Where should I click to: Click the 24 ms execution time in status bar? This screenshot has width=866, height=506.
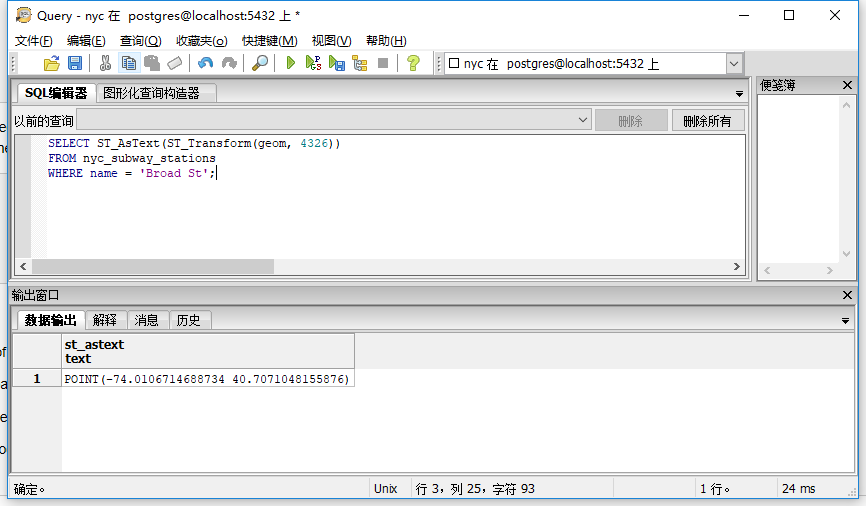click(799, 489)
